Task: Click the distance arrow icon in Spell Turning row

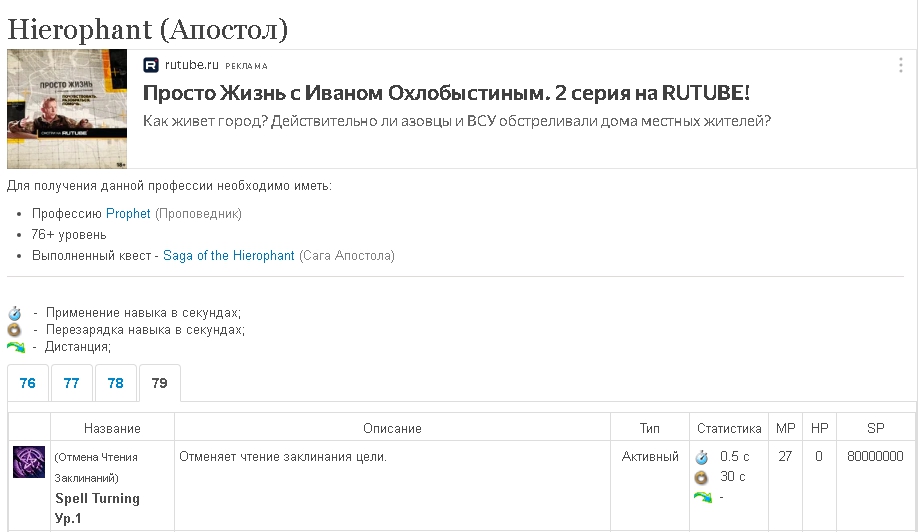Action: point(703,497)
